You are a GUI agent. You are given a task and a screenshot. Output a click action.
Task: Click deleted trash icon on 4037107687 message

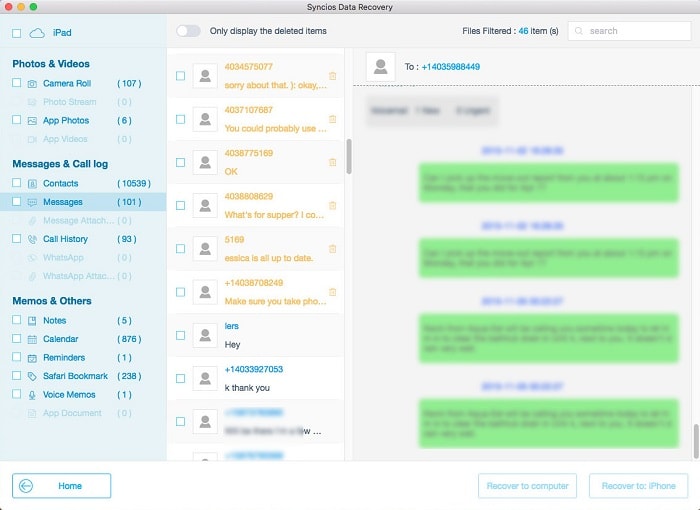tap(333, 119)
